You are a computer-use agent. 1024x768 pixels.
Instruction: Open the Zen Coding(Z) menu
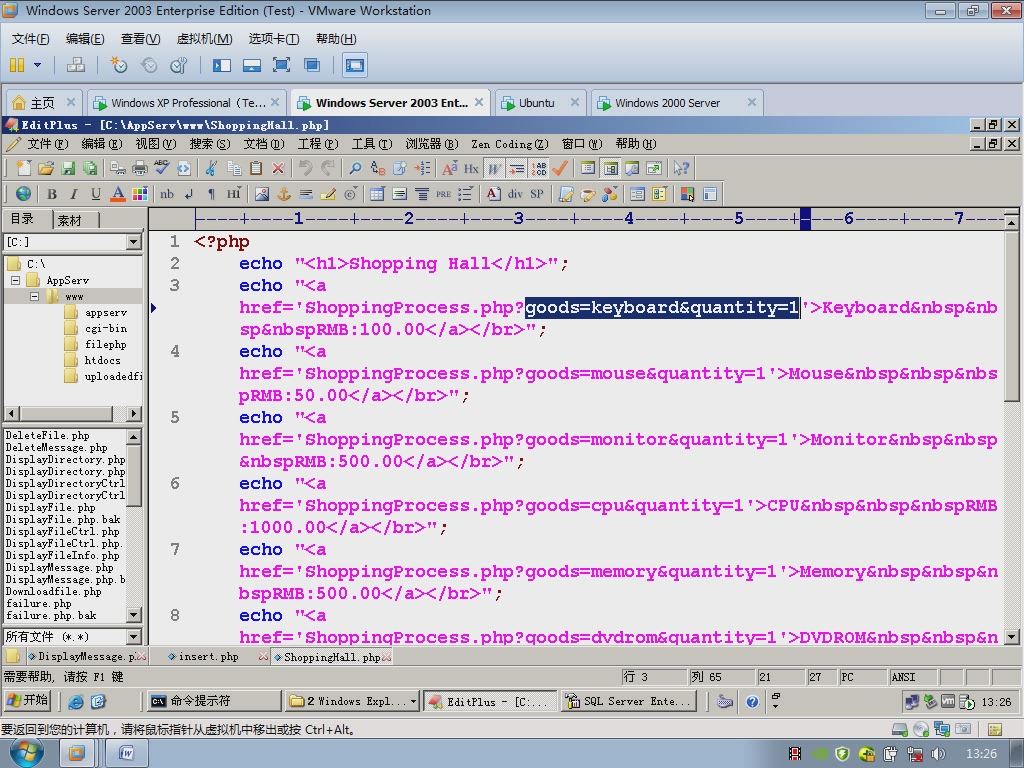click(x=510, y=144)
